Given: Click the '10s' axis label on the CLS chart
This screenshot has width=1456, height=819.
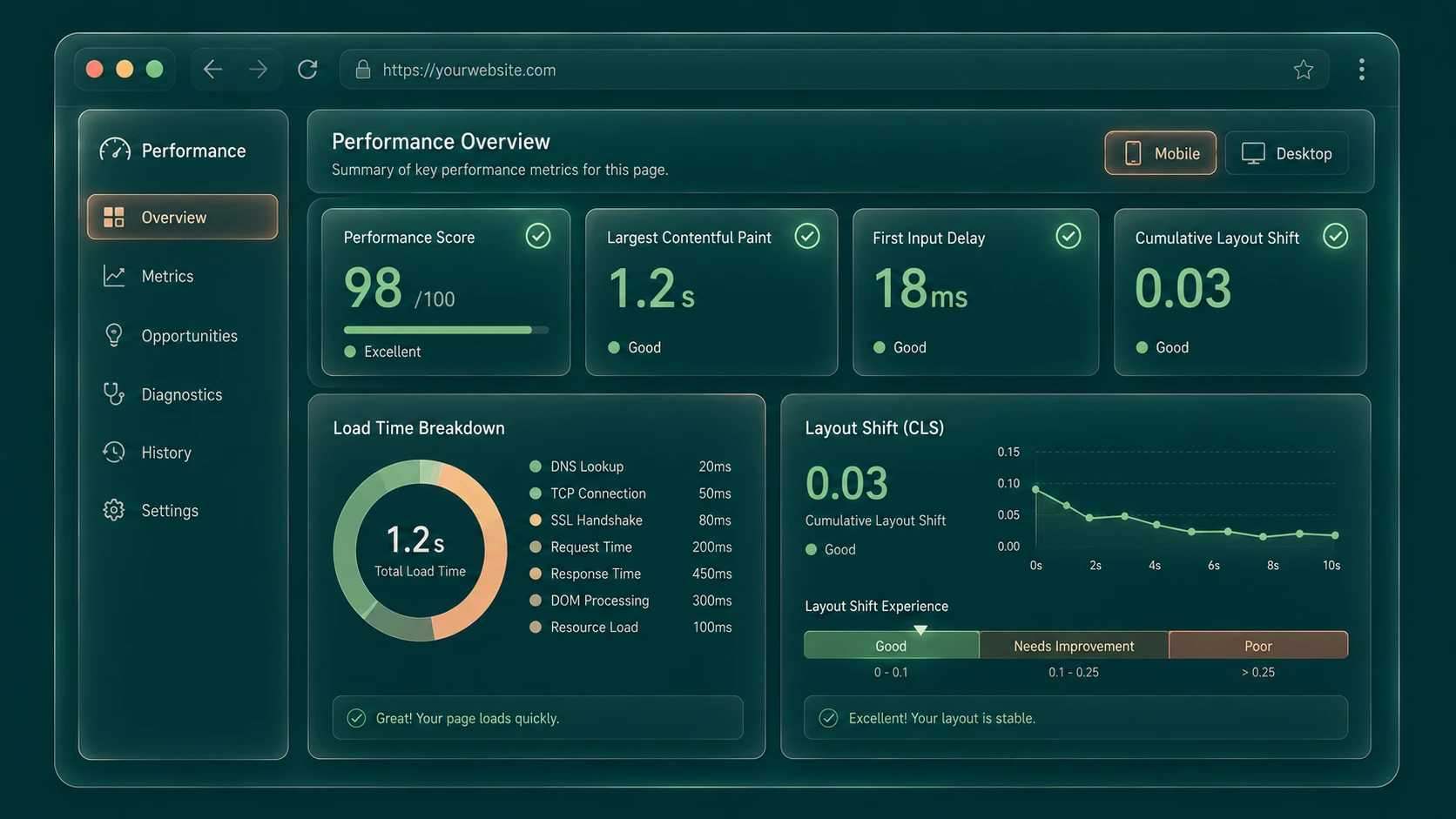Looking at the screenshot, I should point(1331,566).
